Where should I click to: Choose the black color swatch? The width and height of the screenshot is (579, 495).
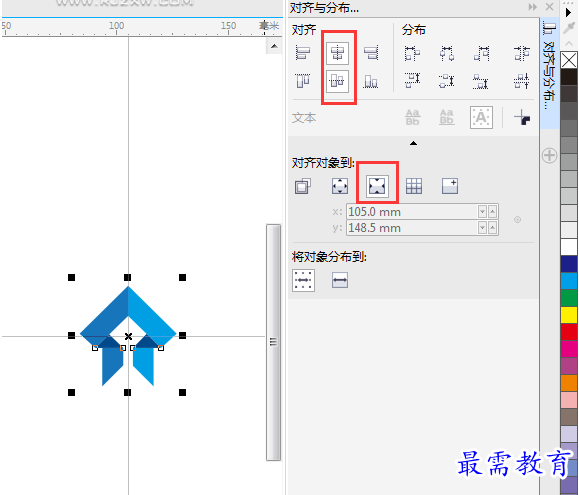569,77
